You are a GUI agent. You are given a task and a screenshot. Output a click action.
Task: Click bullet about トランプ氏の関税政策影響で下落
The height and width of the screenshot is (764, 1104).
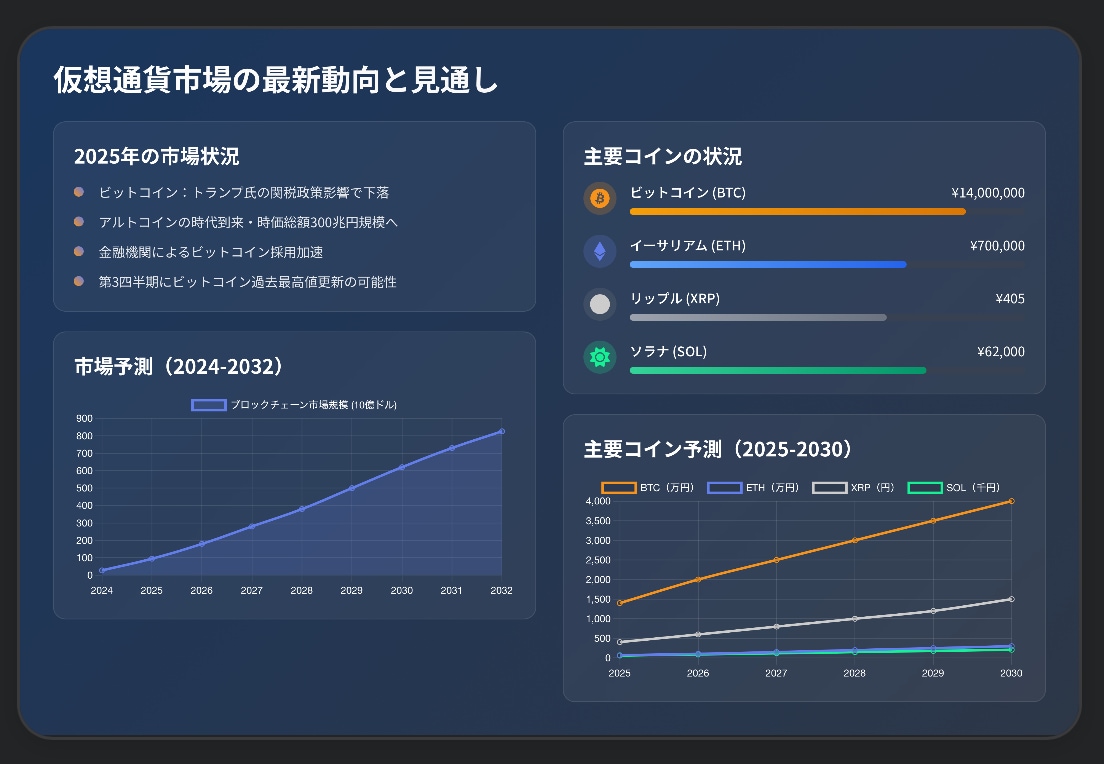click(244, 192)
